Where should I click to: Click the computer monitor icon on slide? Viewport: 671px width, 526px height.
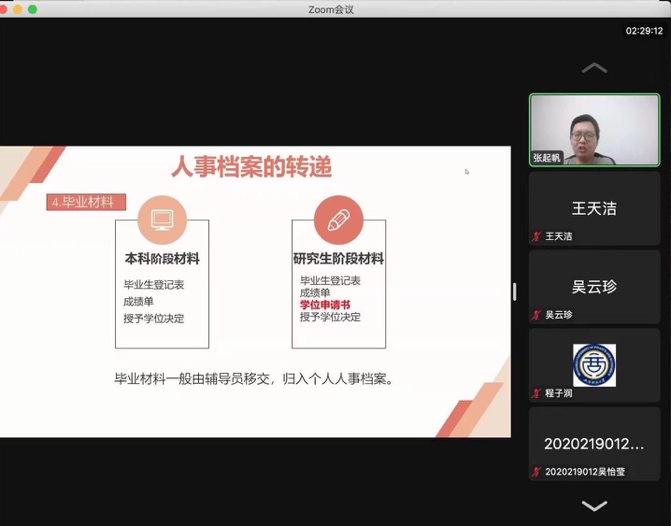click(162, 220)
